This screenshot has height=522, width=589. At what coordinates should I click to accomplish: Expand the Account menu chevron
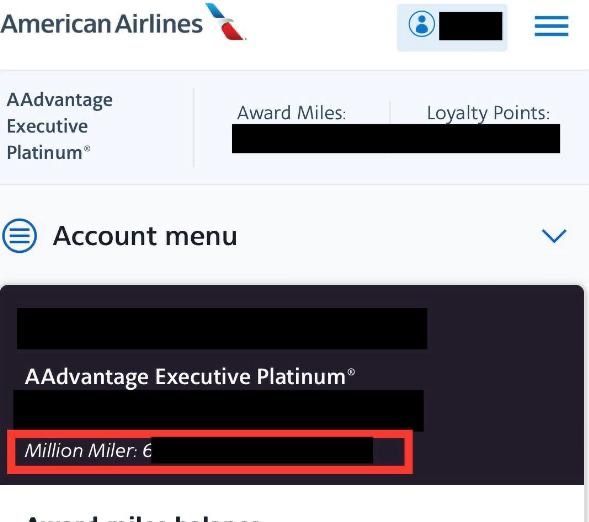(554, 235)
